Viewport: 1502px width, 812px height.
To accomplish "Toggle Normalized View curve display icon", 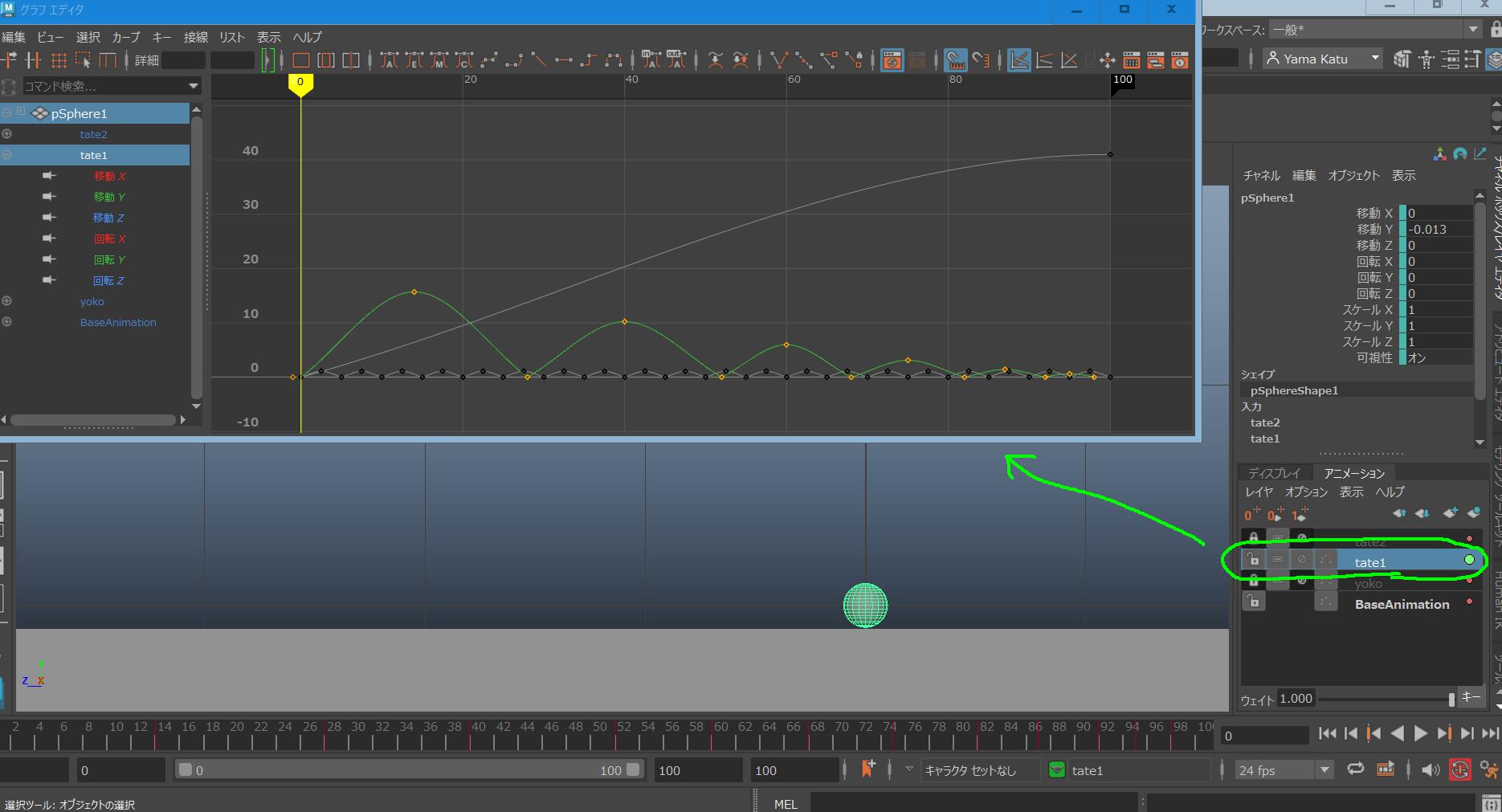I will (1069, 60).
